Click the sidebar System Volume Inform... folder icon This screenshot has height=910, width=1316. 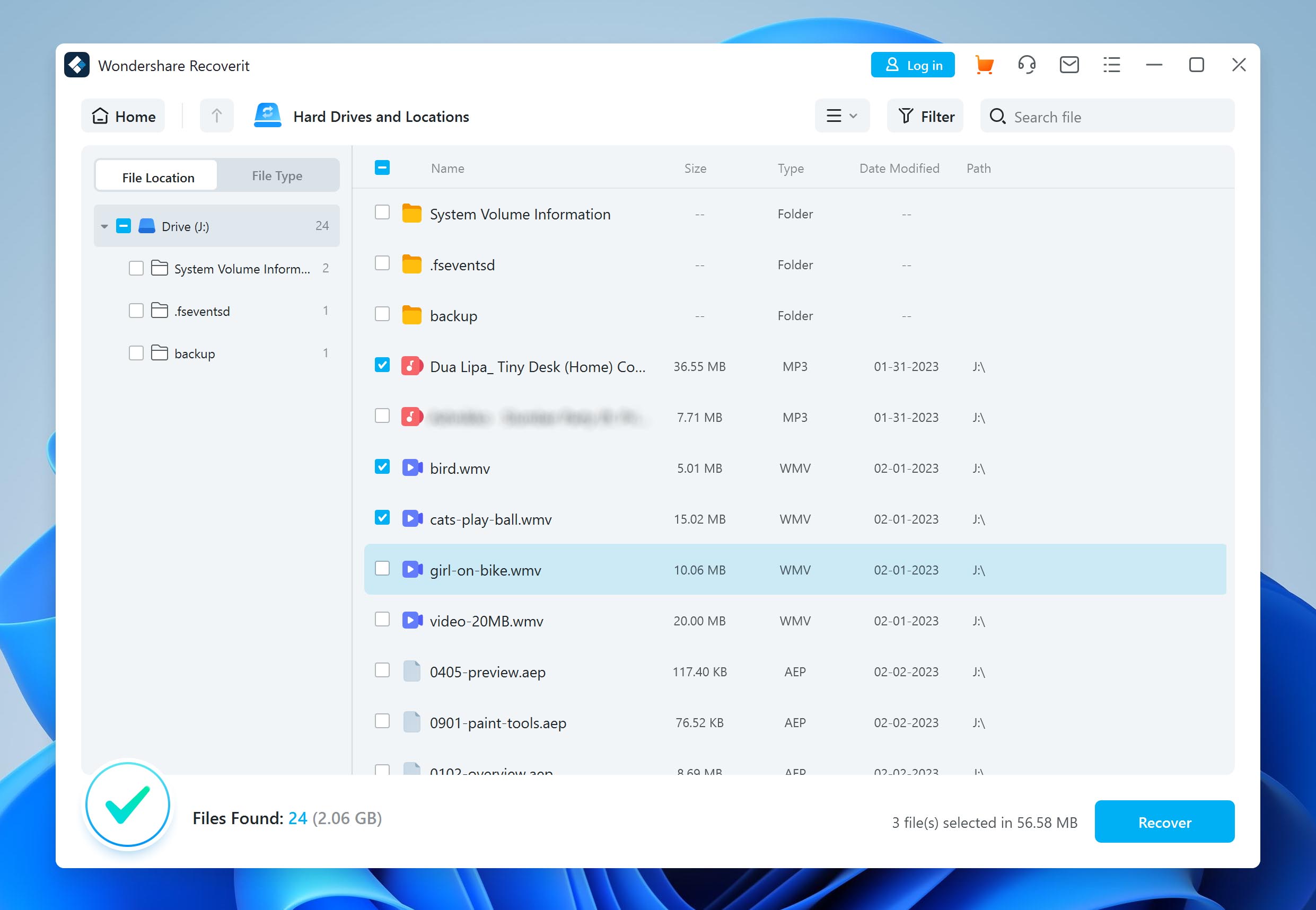[159, 268]
